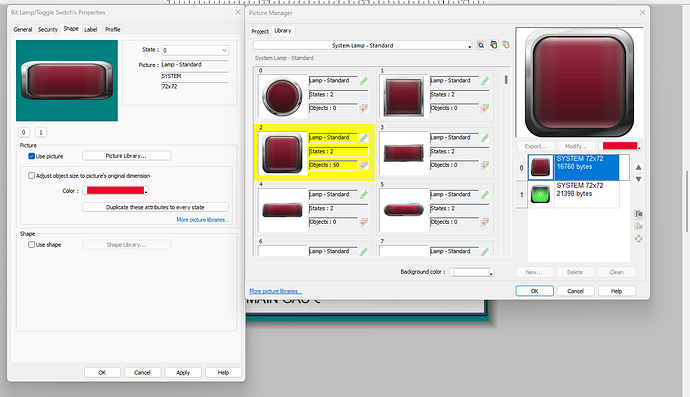Click the Picture name field Lamp - Standard
690x397 pixels.
[195, 65]
